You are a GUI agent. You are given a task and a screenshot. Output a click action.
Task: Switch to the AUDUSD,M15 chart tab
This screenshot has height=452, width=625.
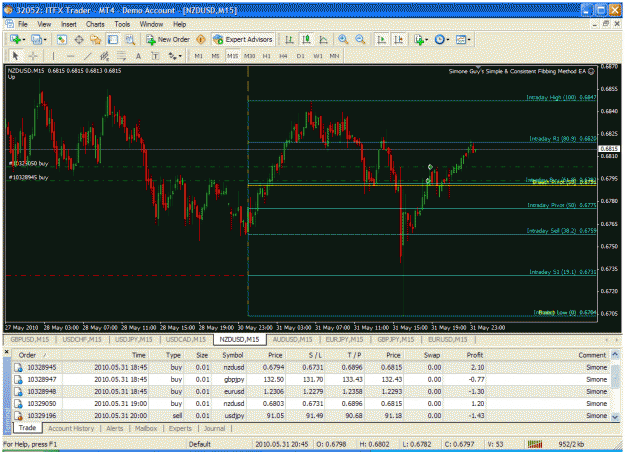(292, 340)
